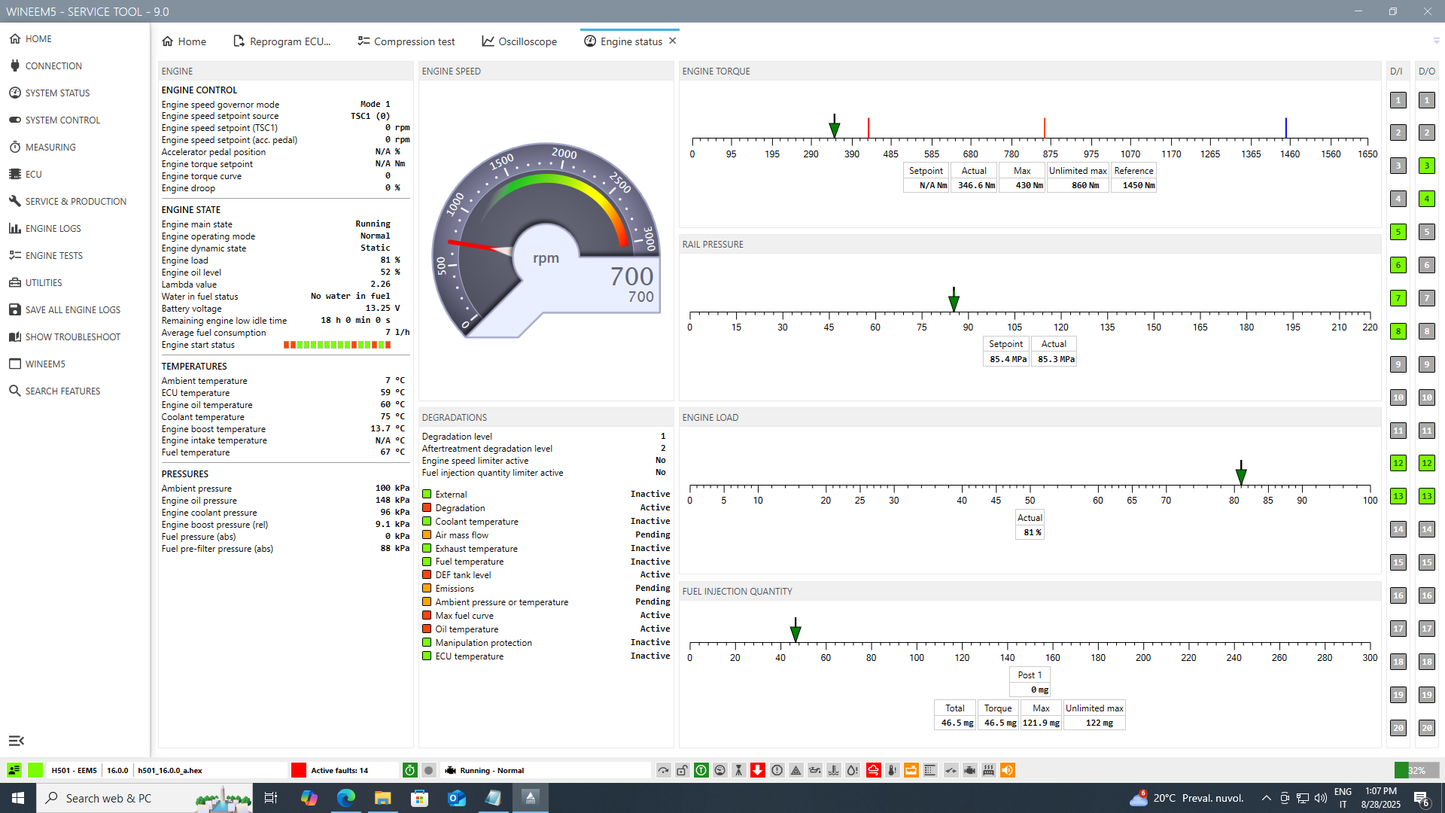Viewport: 1445px width, 813px height.
Task: Open Show Troubleshoot
Action: pyautogui.click(x=69, y=336)
